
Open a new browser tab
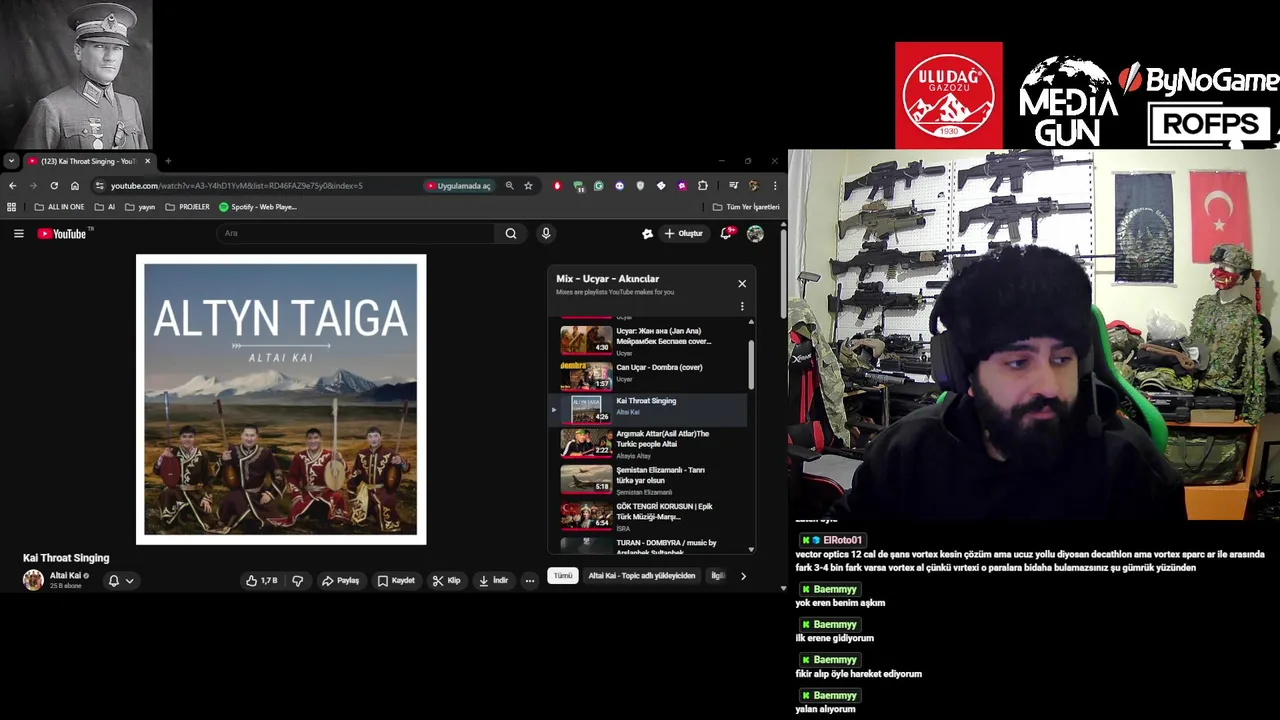168,161
